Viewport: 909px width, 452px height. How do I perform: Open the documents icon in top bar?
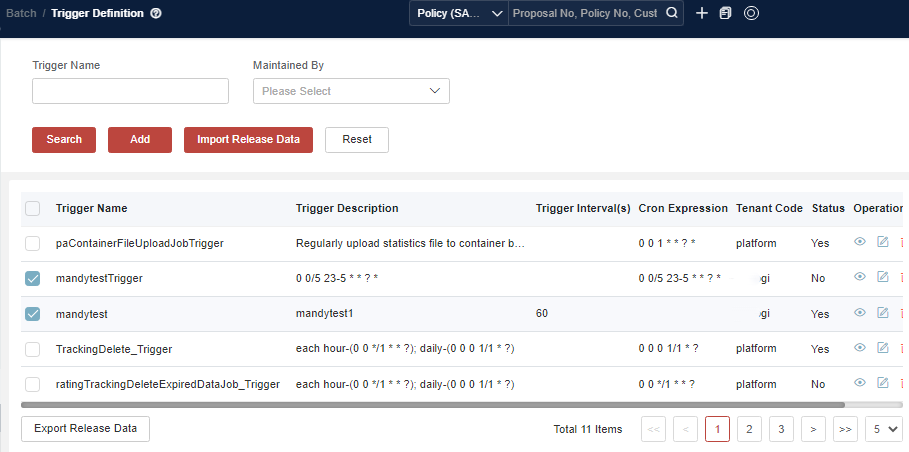pos(725,13)
